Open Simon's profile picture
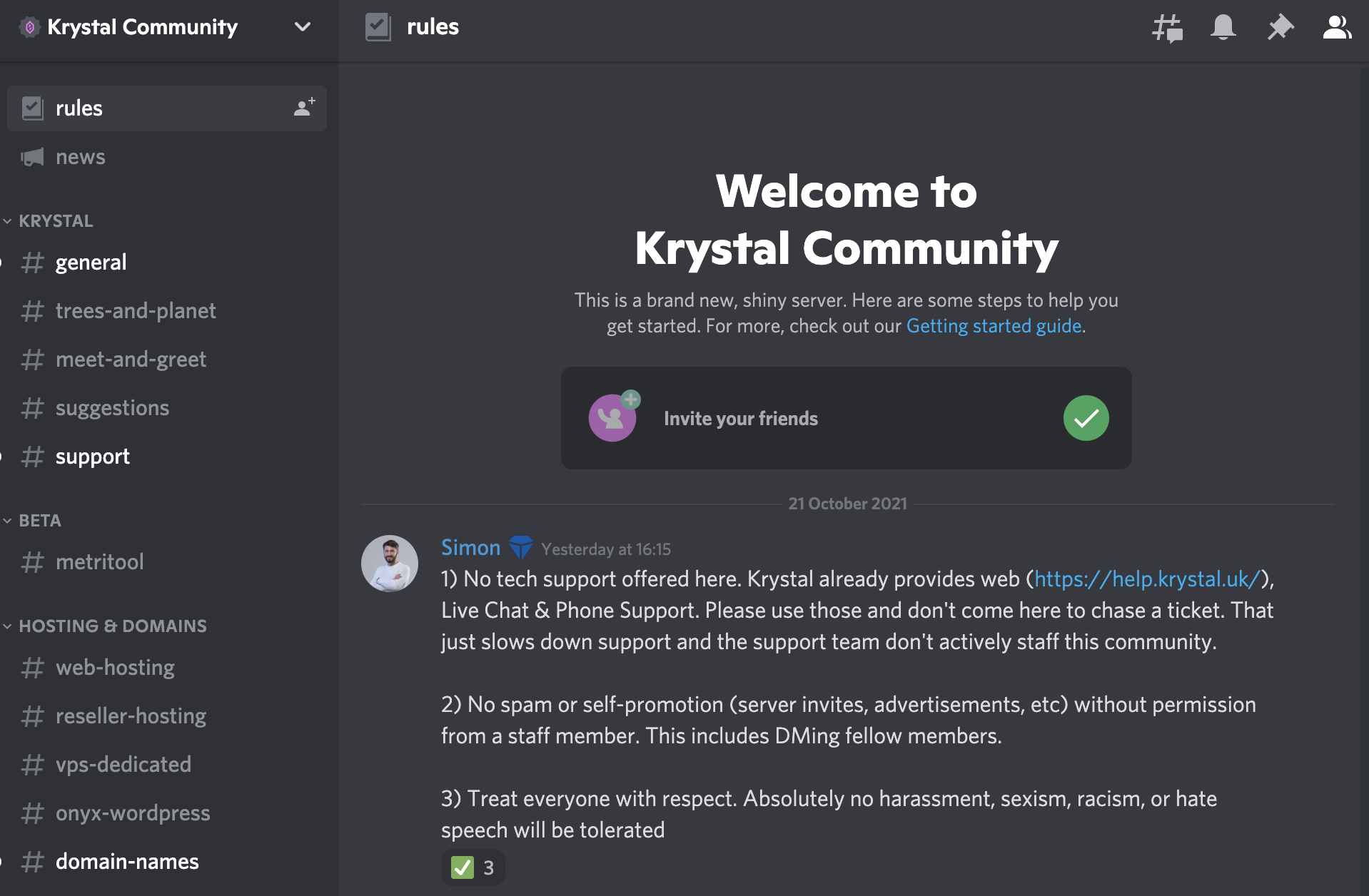 (x=390, y=564)
